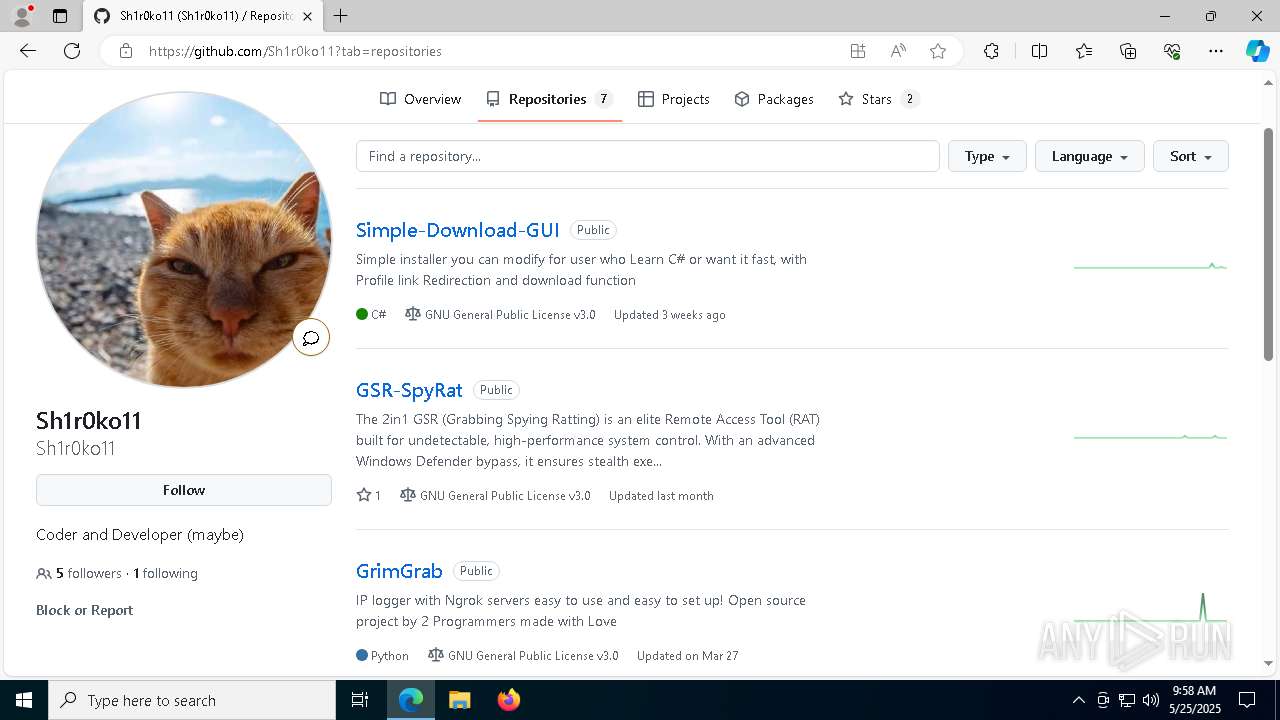Open the Simple-Download-GUI repository

(x=457, y=230)
